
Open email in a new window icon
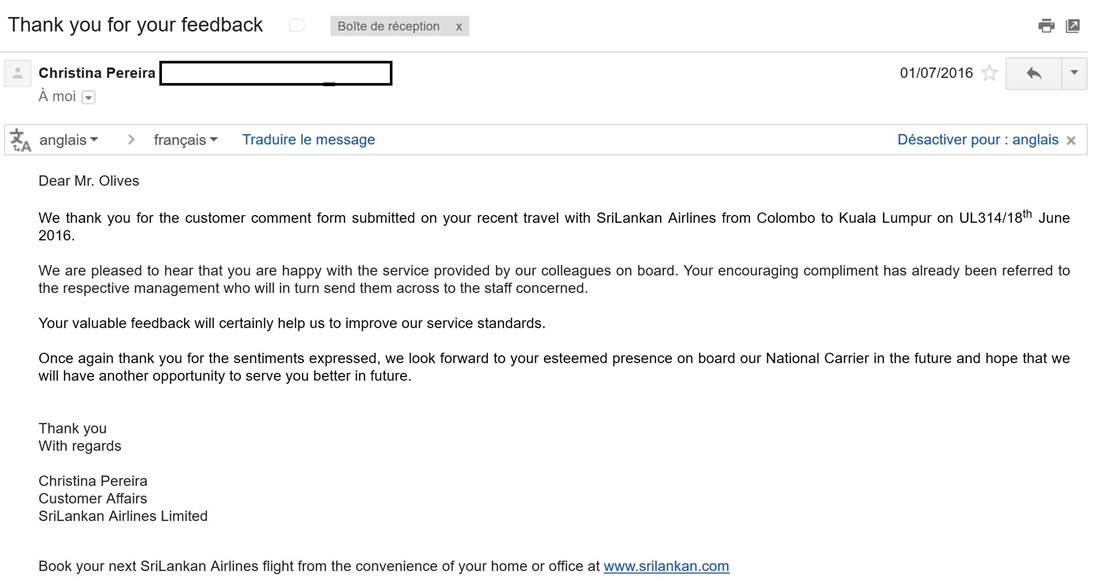coord(1073,26)
